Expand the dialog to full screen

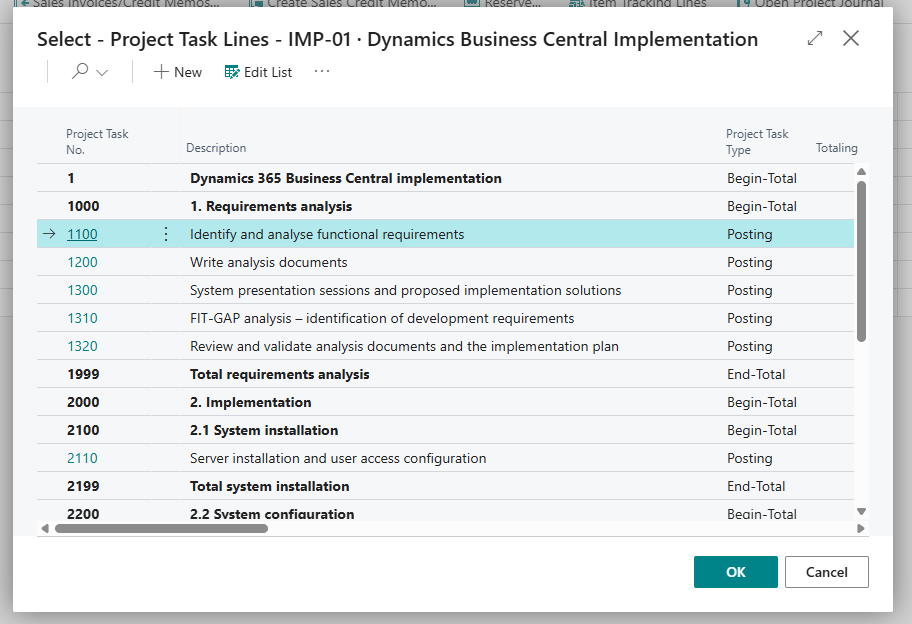815,38
